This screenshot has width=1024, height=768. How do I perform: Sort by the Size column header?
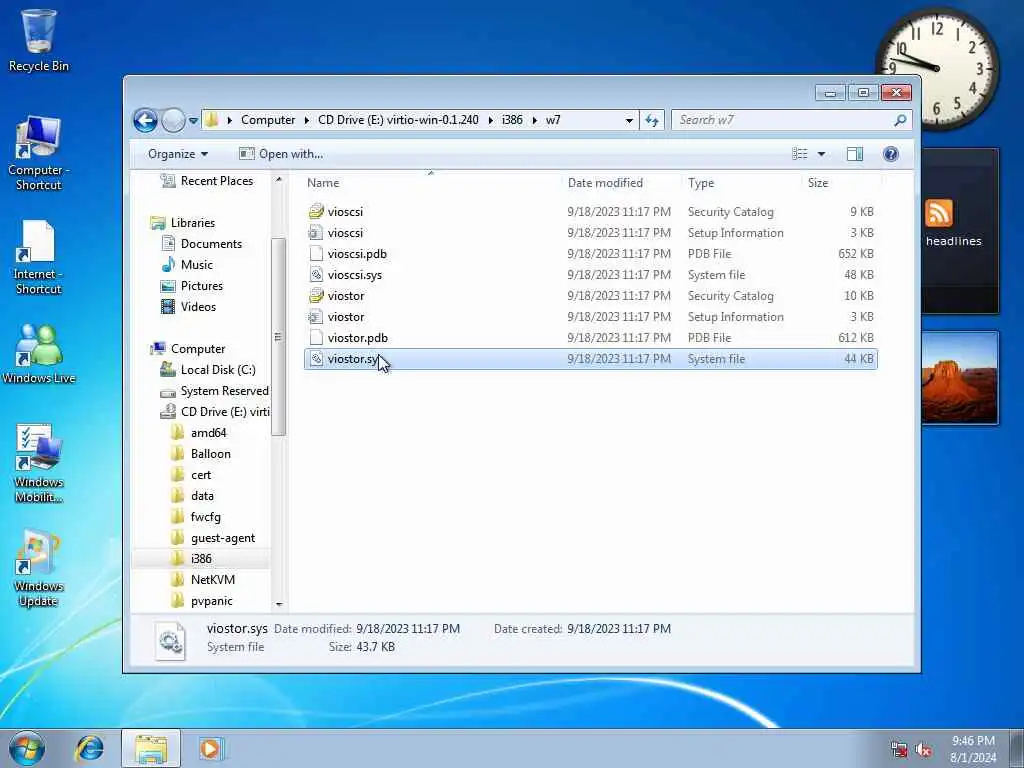point(840,183)
